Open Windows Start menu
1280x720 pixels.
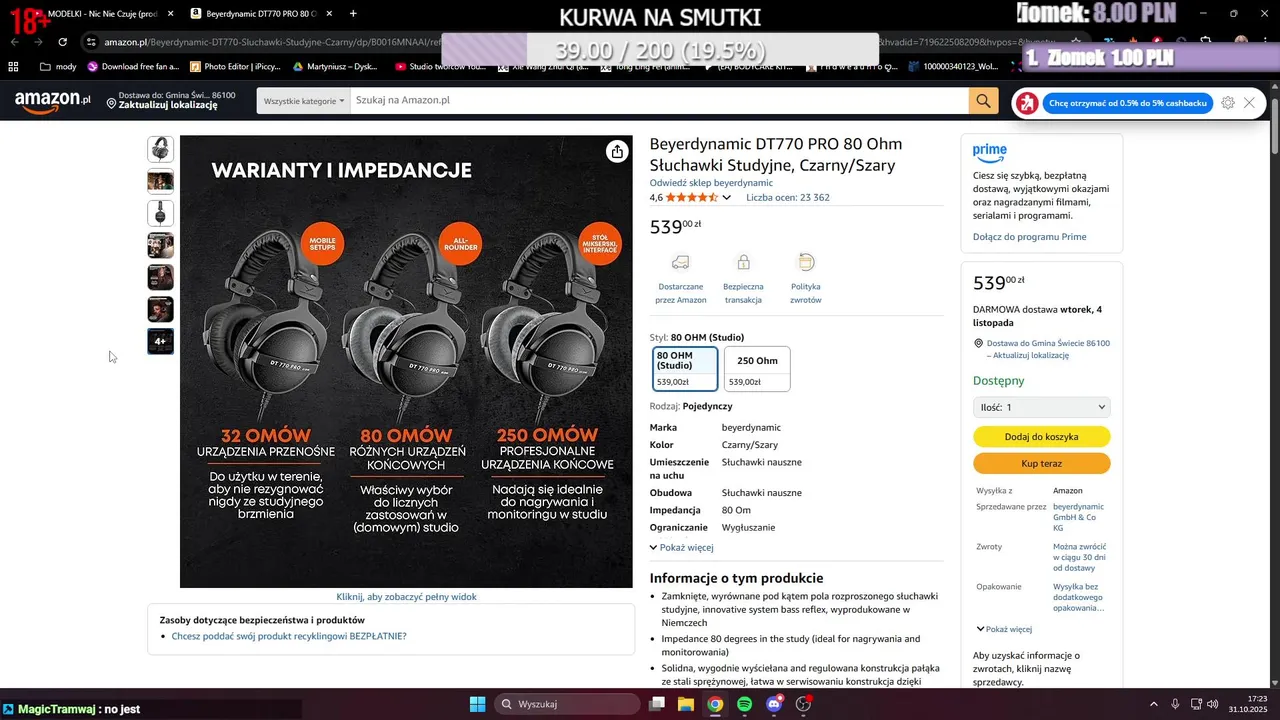[x=477, y=704]
